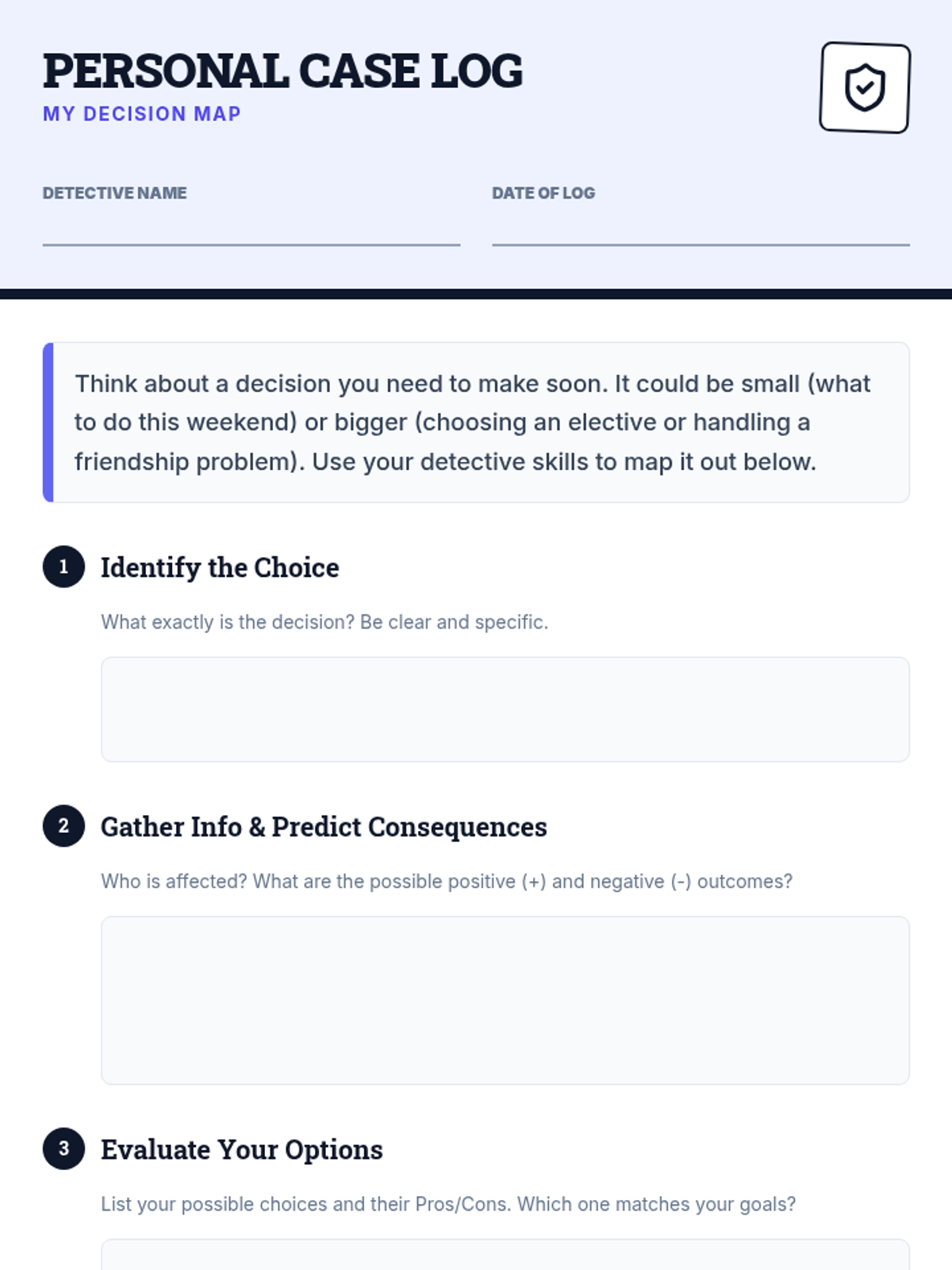Click the shield checkmark badge icon
Image resolution: width=952 pixels, height=1270 pixels.
[865, 87]
